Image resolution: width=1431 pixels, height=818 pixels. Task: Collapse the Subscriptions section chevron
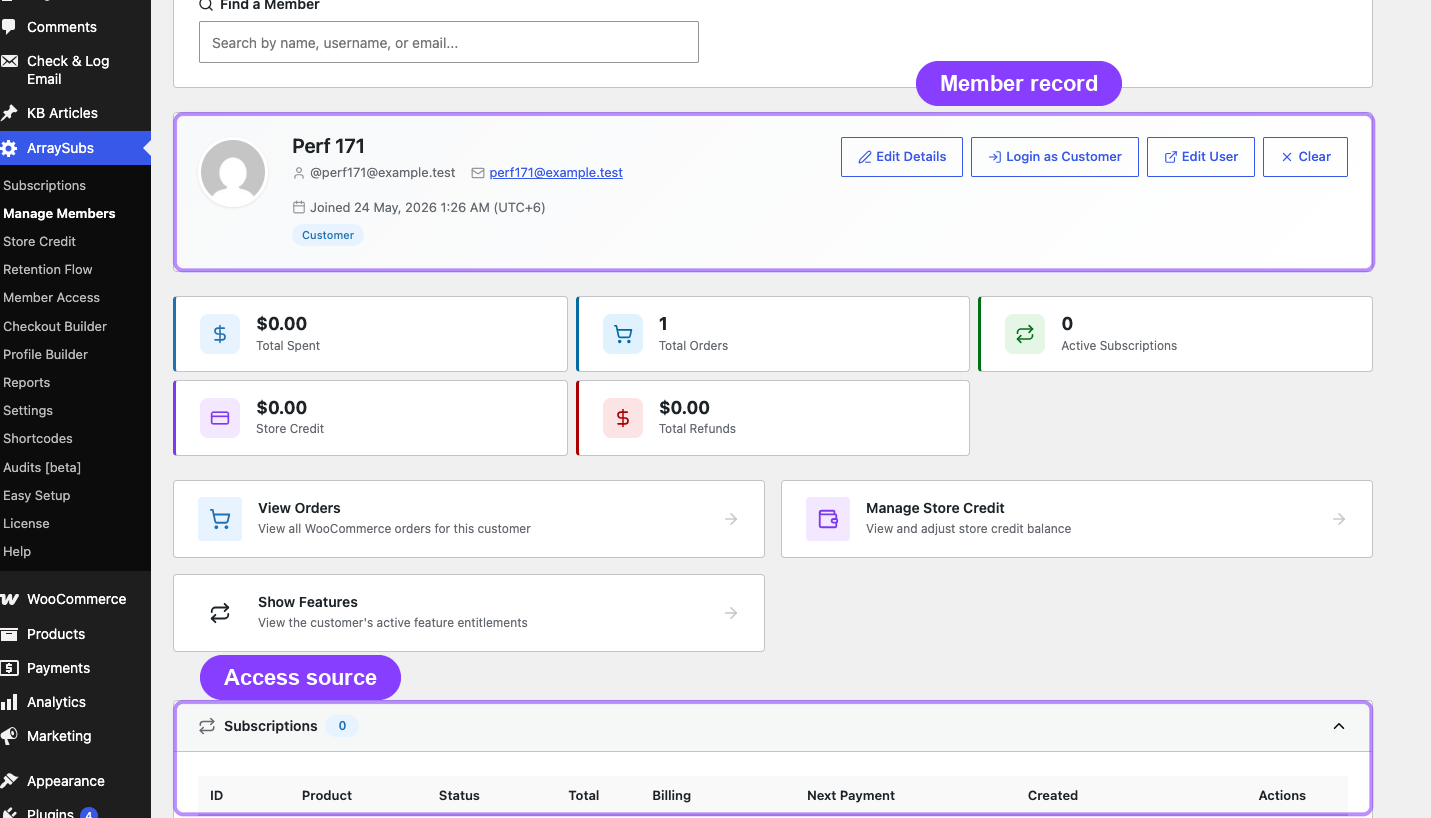tap(1339, 726)
